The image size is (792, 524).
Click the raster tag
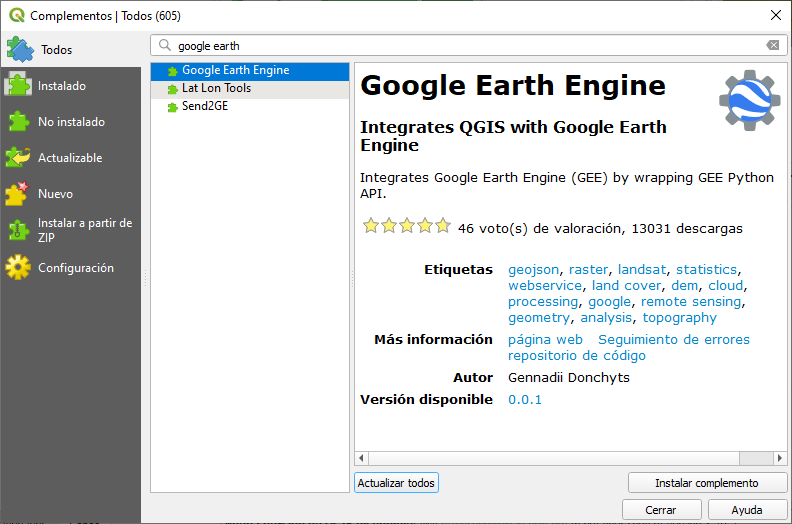[x=588, y=270]
